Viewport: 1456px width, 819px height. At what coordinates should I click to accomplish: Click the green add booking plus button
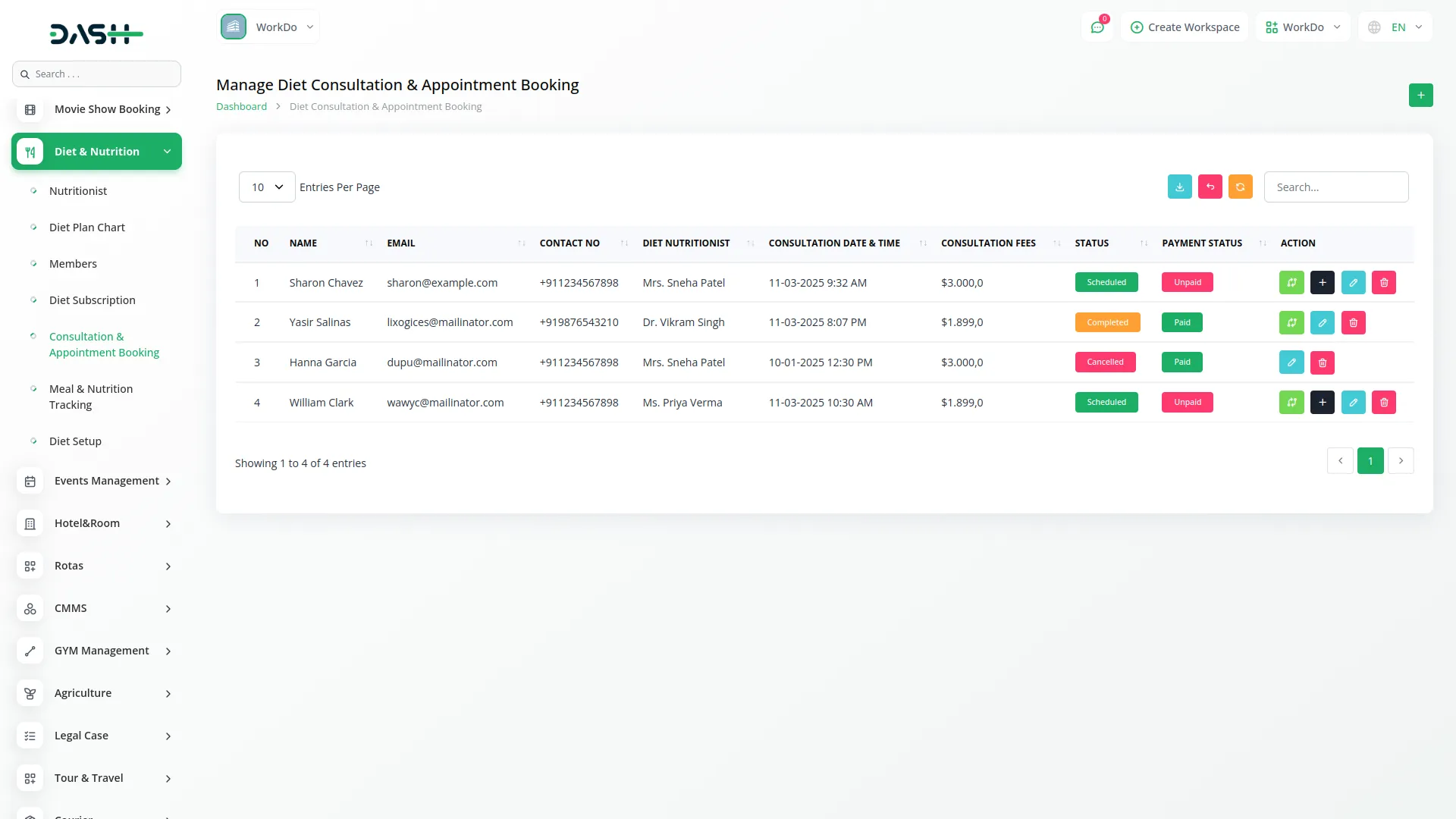coord(1420,96)
